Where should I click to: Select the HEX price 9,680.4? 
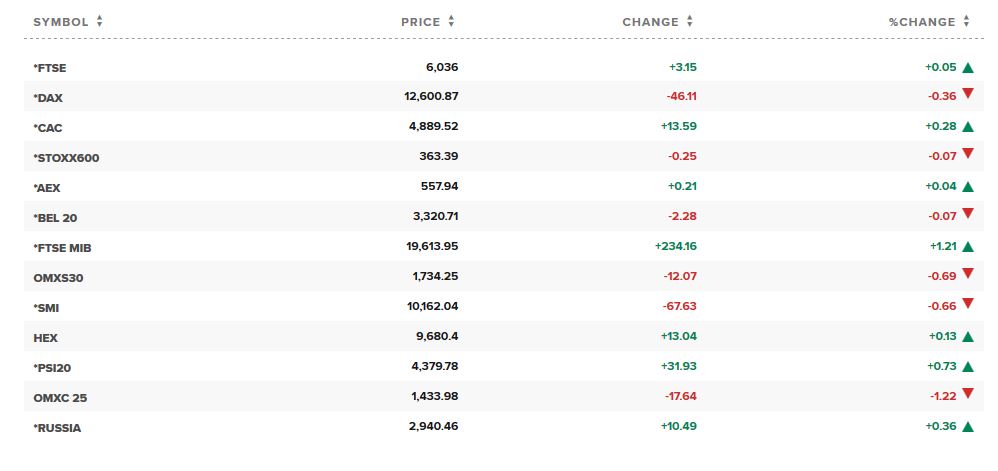(x=437, y=336)
